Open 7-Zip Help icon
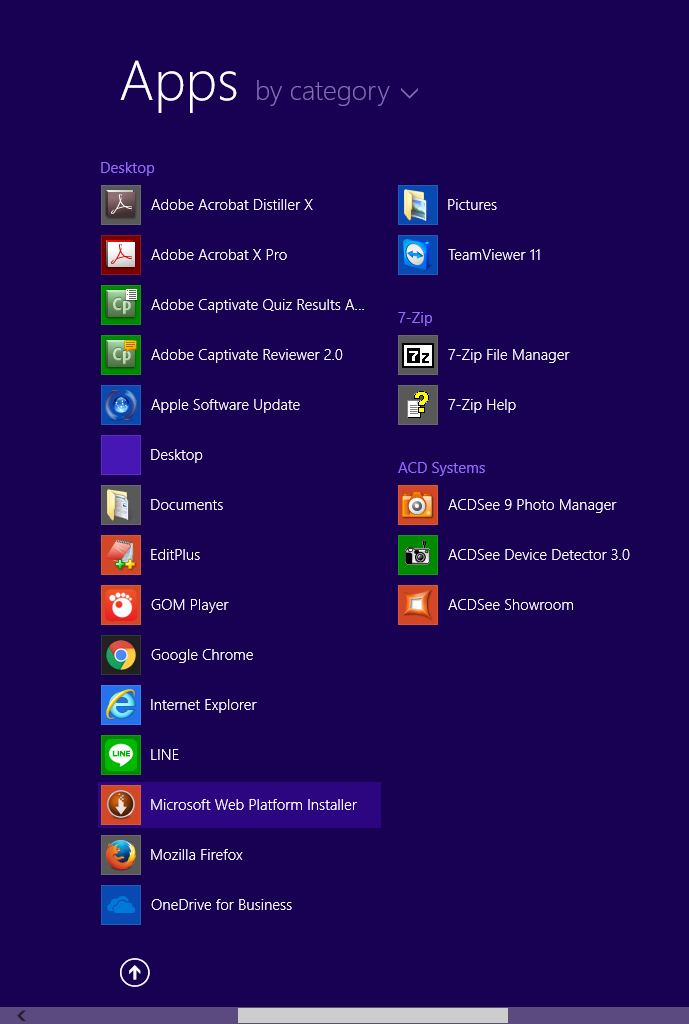This screenshot has height=1024, width=689. 418,405
